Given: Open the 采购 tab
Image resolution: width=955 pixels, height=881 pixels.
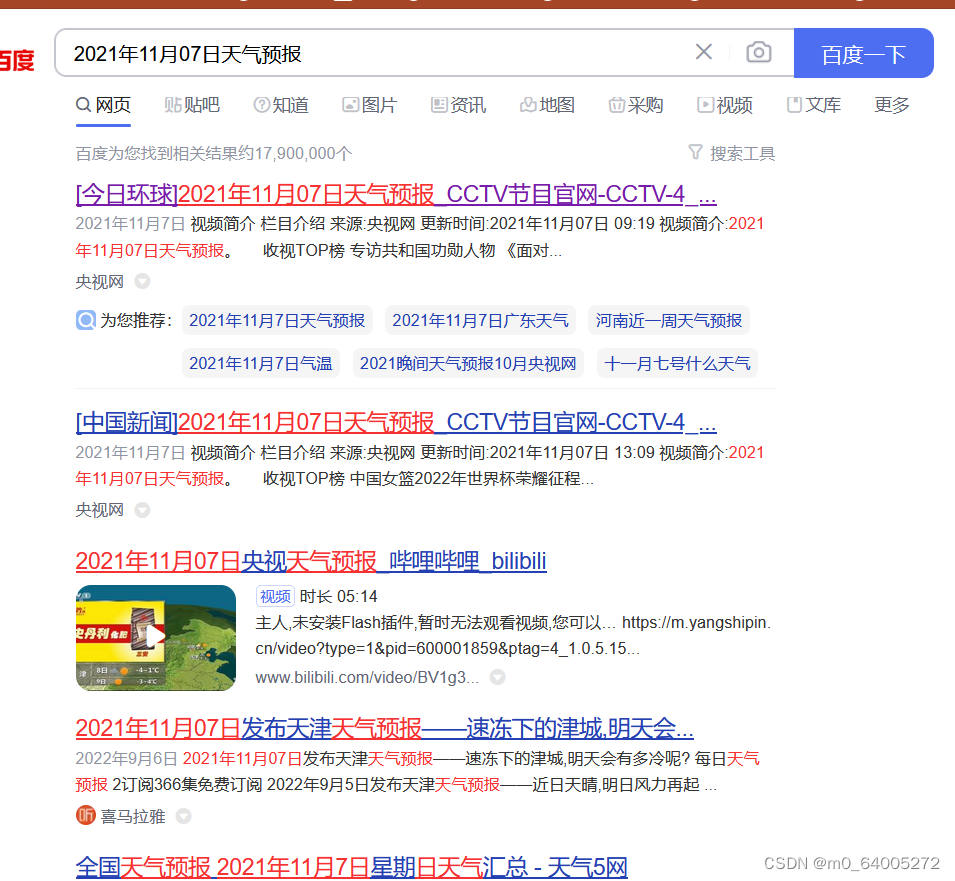Looking at the screenshot, I should coord(636,105).
